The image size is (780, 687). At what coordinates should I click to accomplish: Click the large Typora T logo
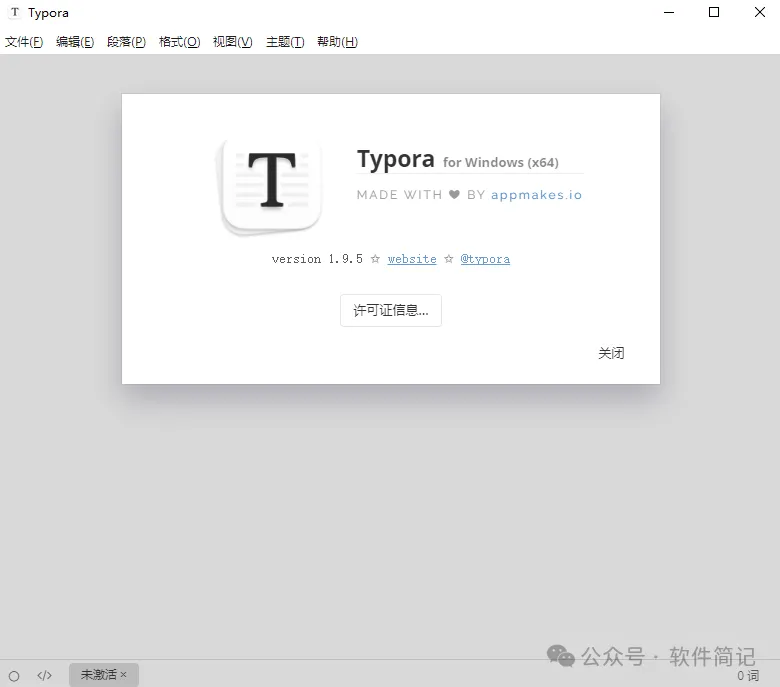[271, 187]
